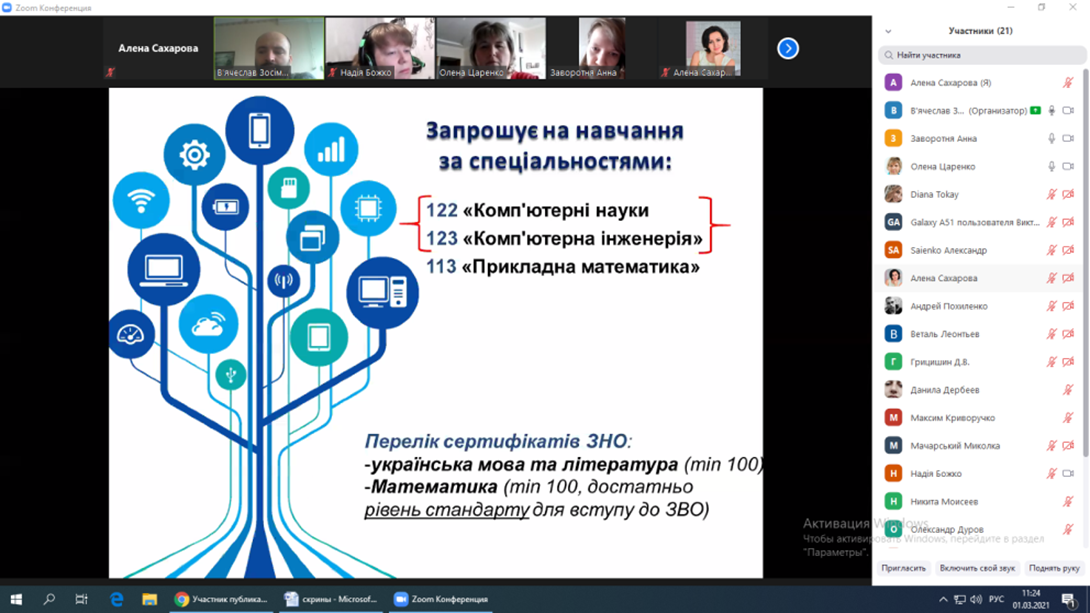
Task: Open File Explorer from the taskbar
Action: 149,599
